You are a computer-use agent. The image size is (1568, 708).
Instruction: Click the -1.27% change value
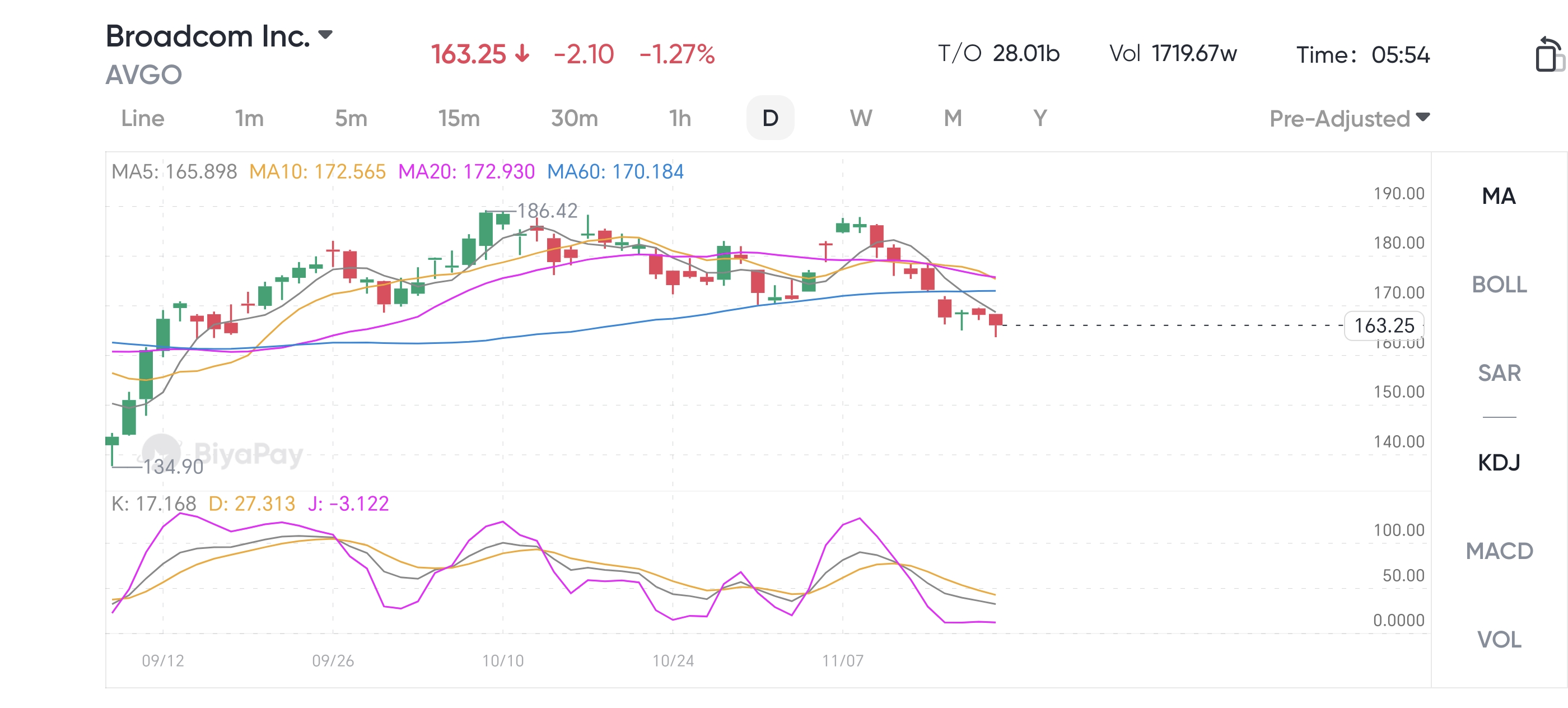[677, 54]
